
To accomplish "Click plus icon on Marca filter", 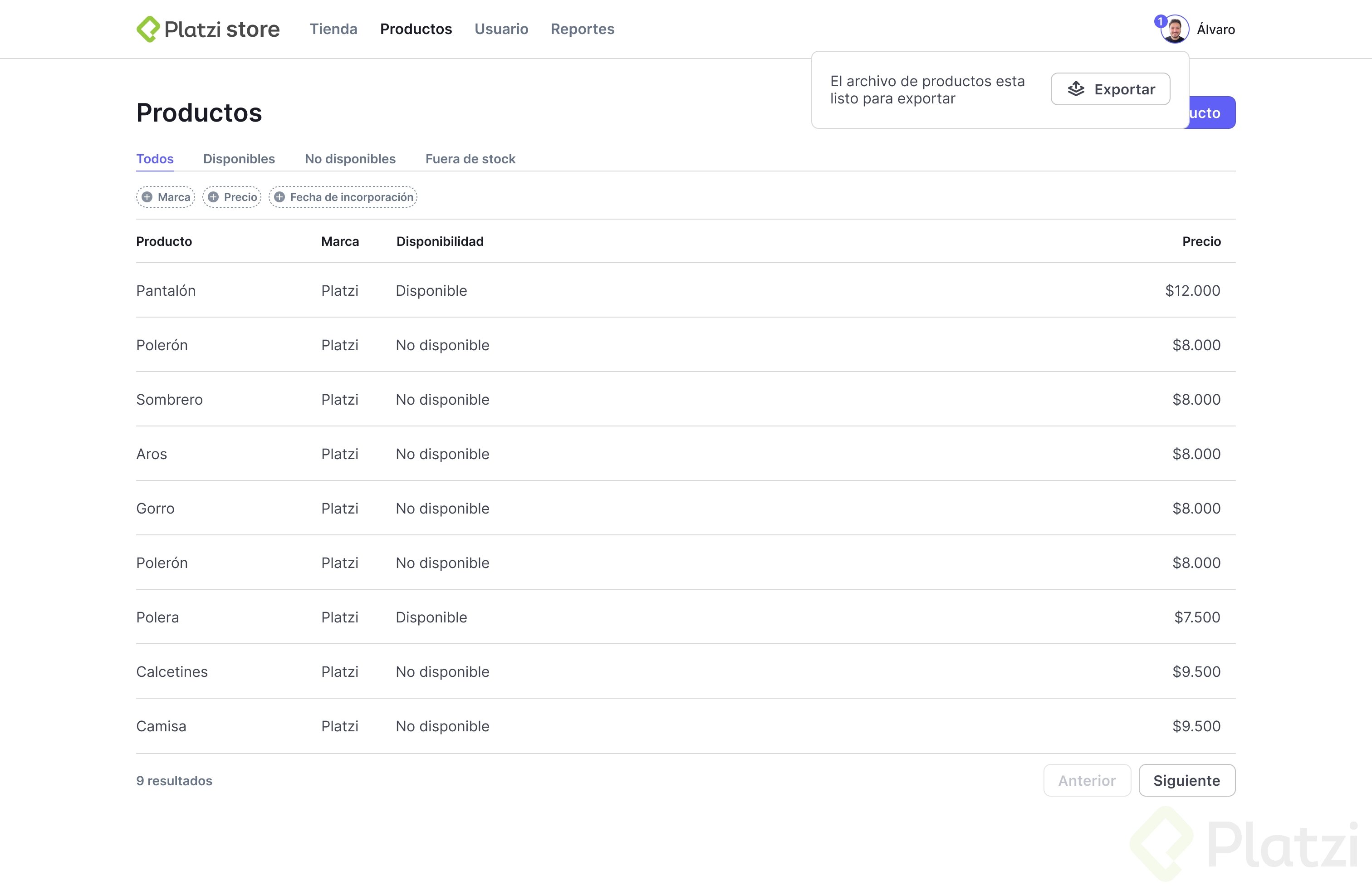I will point(147,197).
